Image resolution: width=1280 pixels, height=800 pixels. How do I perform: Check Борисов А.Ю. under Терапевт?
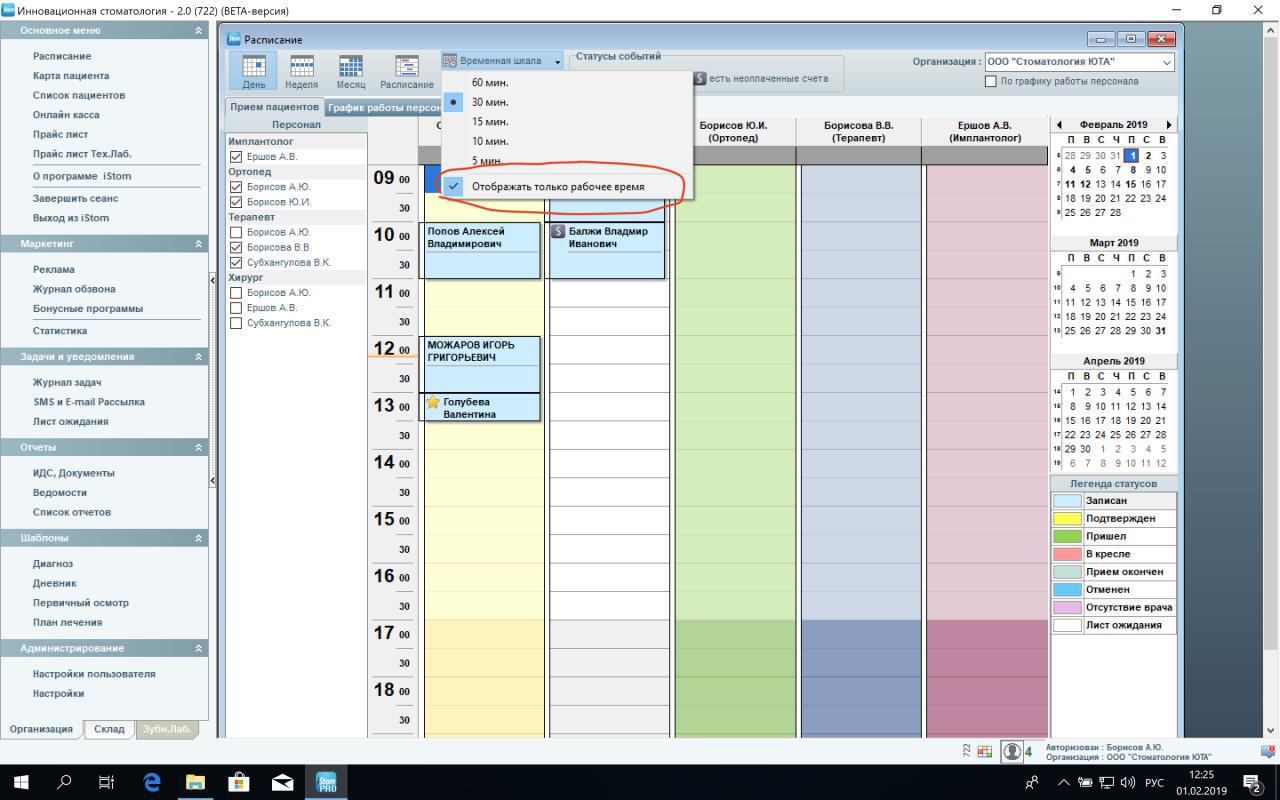tap(236, 232)
